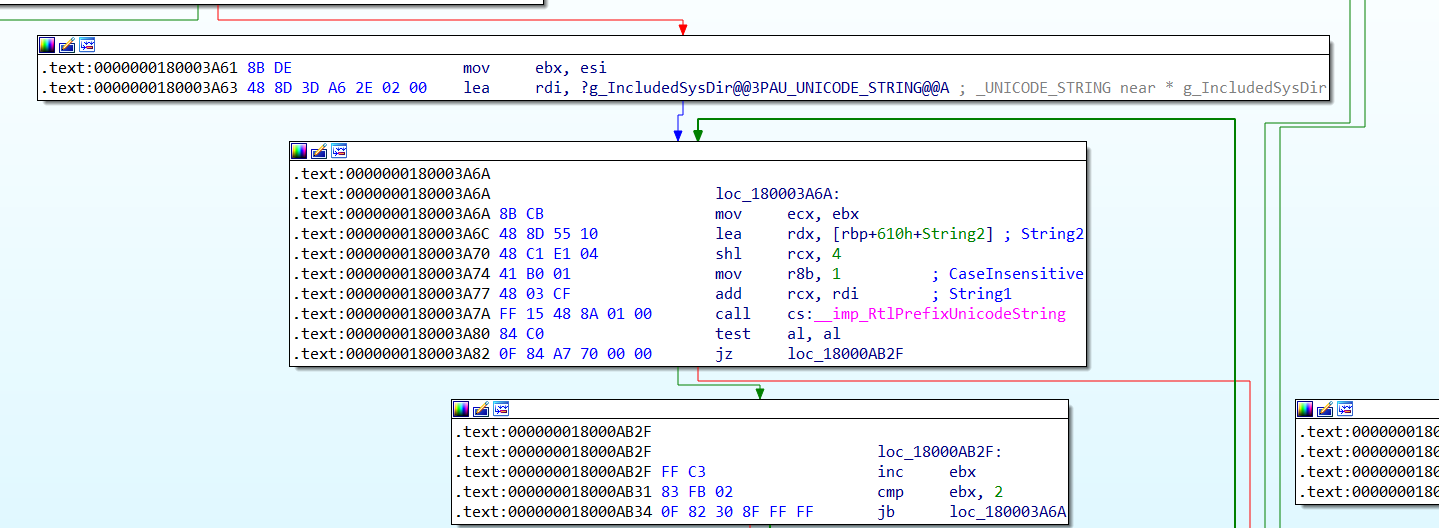
Task: Set node color for loc_180003A6A block
Action: tap(299, 151)
